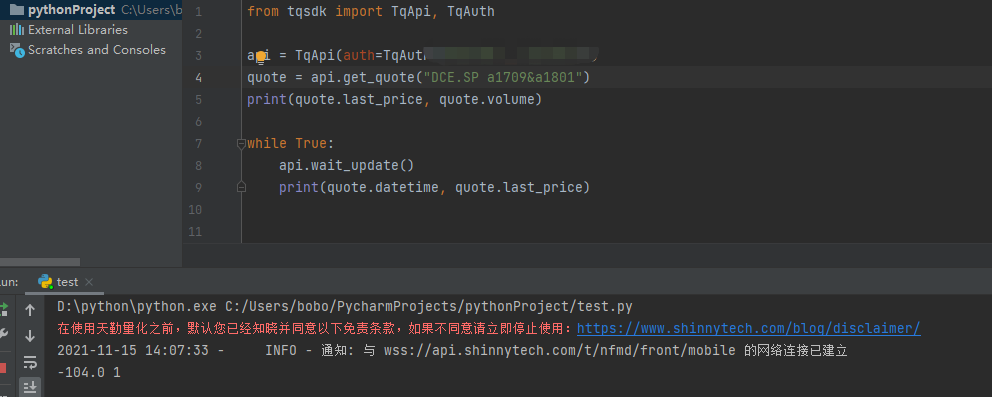Click the project panel horizontal scrollbar

pyautogui.click(x=40, y=262)
